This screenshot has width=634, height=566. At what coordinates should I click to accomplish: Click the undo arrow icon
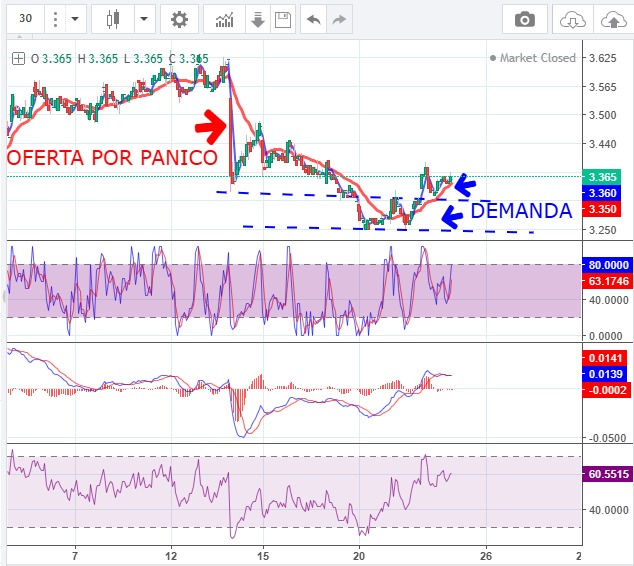(x=314, y=19)
